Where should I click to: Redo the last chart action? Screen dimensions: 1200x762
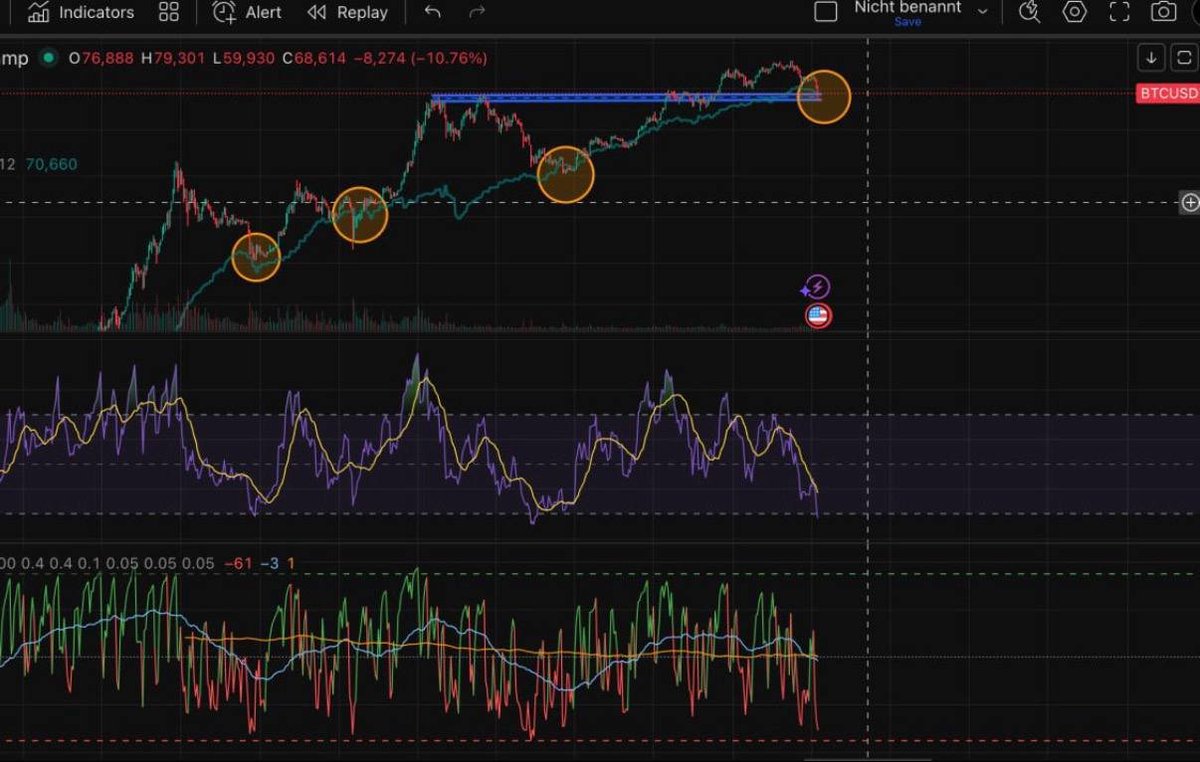477,12
